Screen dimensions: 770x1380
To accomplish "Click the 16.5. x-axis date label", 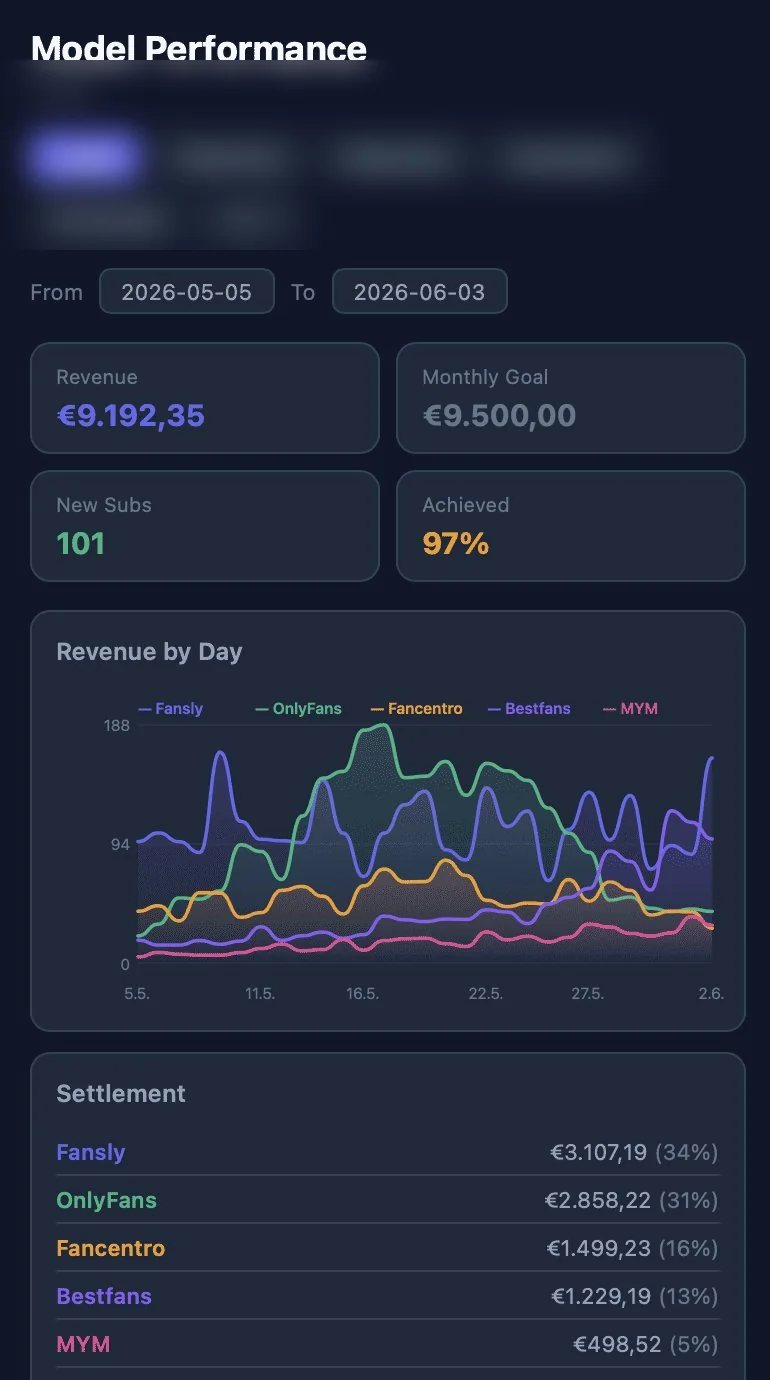I will coord(362,994).
